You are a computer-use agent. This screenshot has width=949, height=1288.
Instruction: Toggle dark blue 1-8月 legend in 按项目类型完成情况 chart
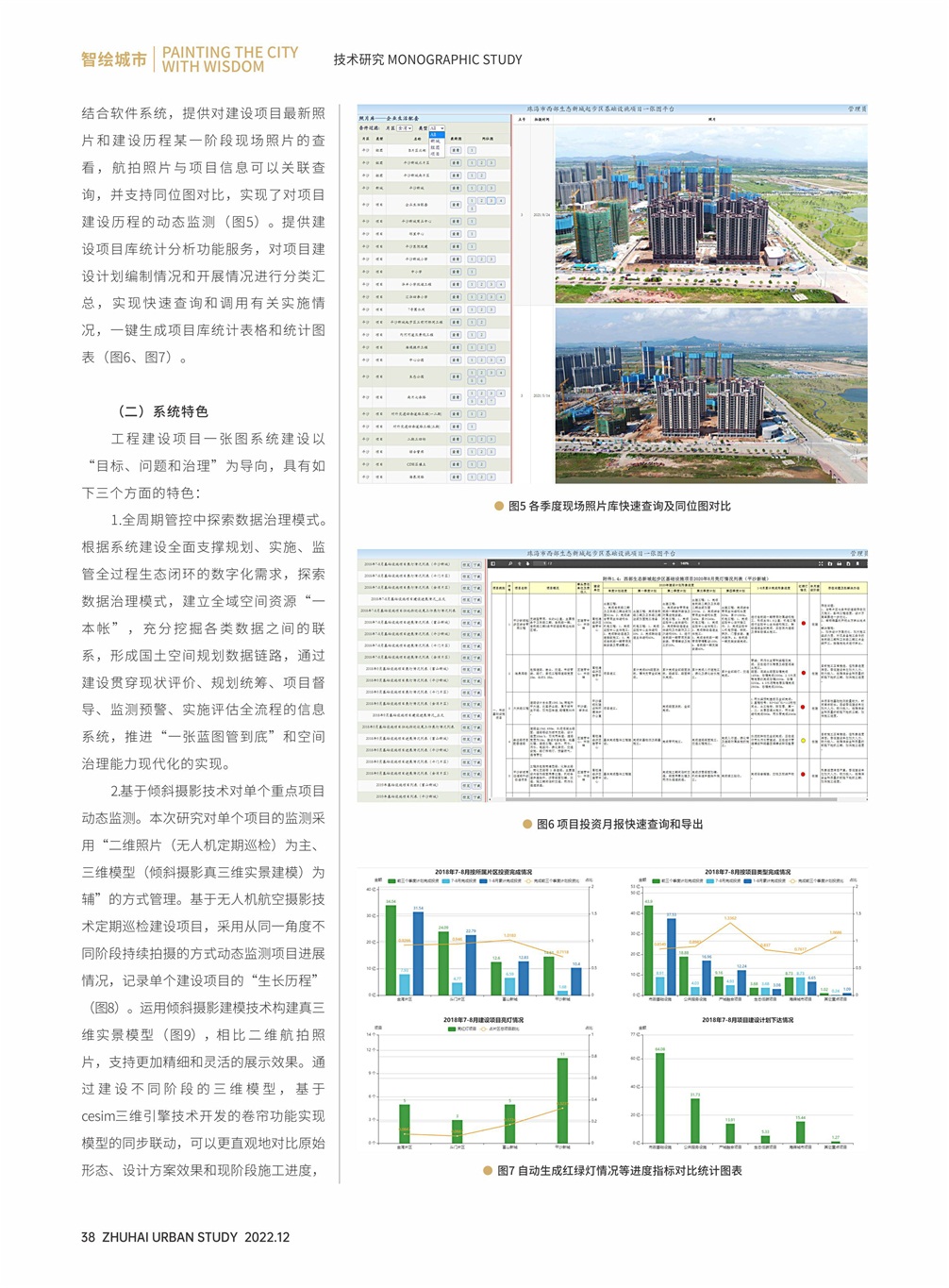pyautogui.click(x=747, y=880)
